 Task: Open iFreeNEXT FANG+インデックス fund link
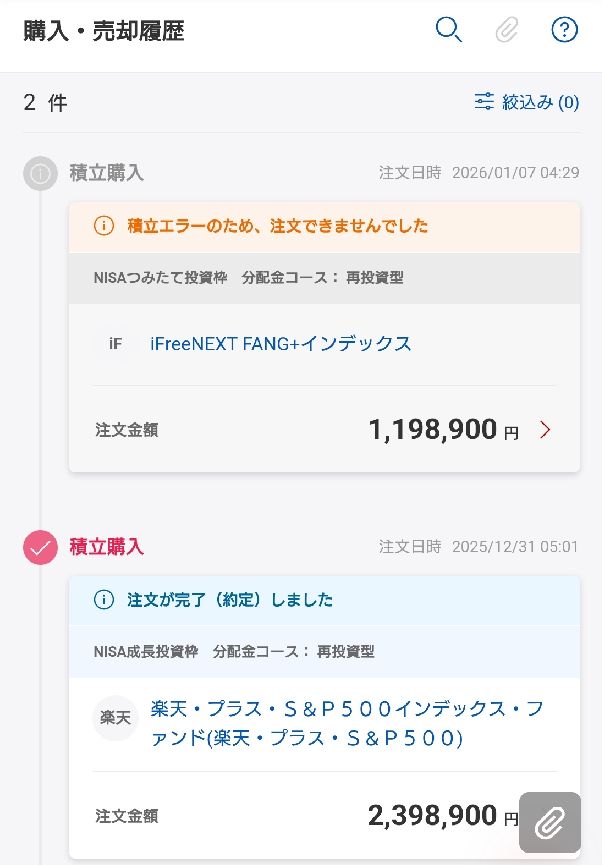(281, 344)
